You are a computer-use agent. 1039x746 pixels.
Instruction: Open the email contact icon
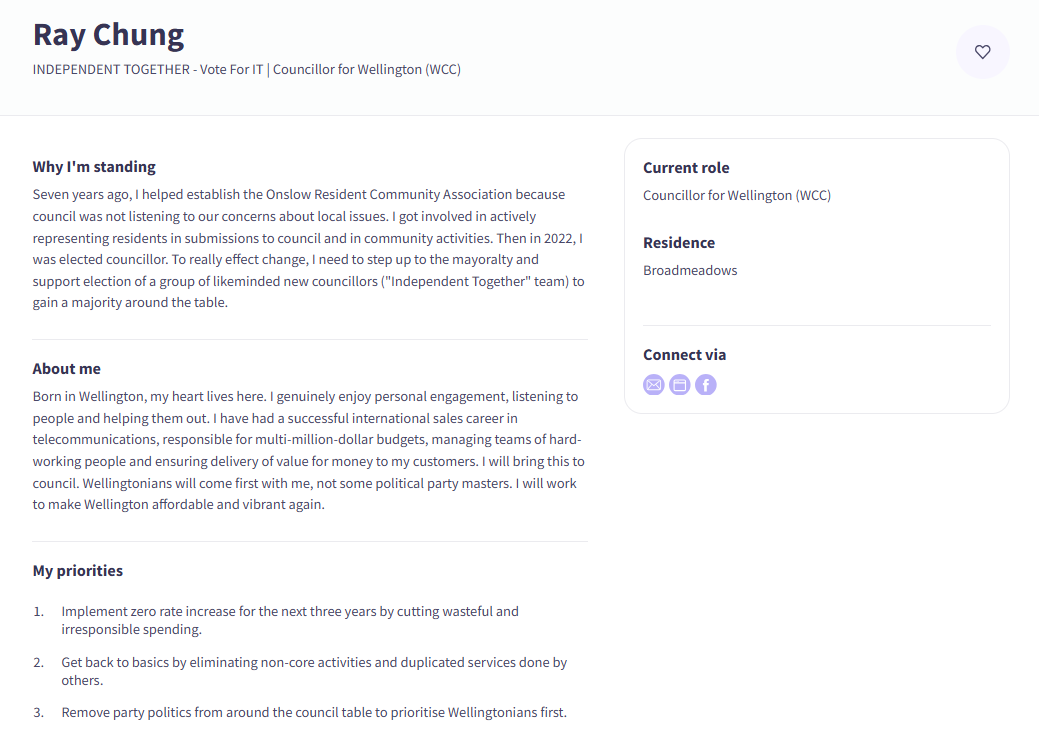click(653, 385)
